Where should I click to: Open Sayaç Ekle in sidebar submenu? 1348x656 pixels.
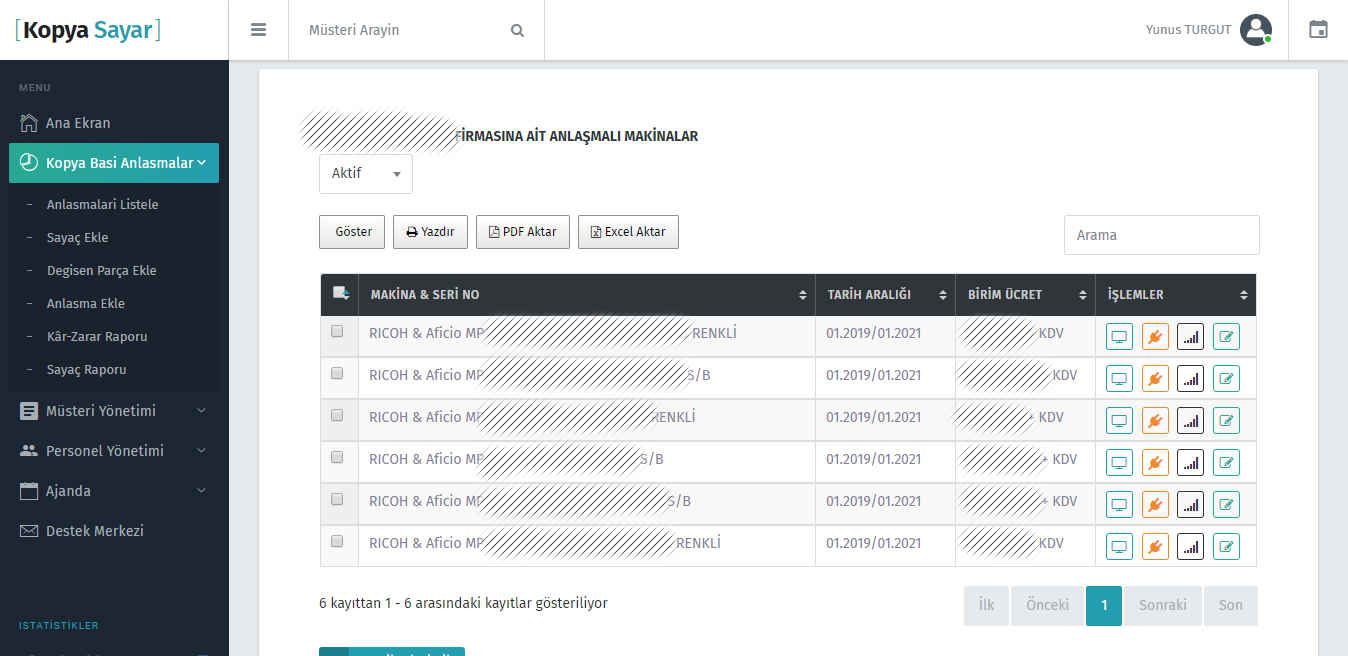77,238
